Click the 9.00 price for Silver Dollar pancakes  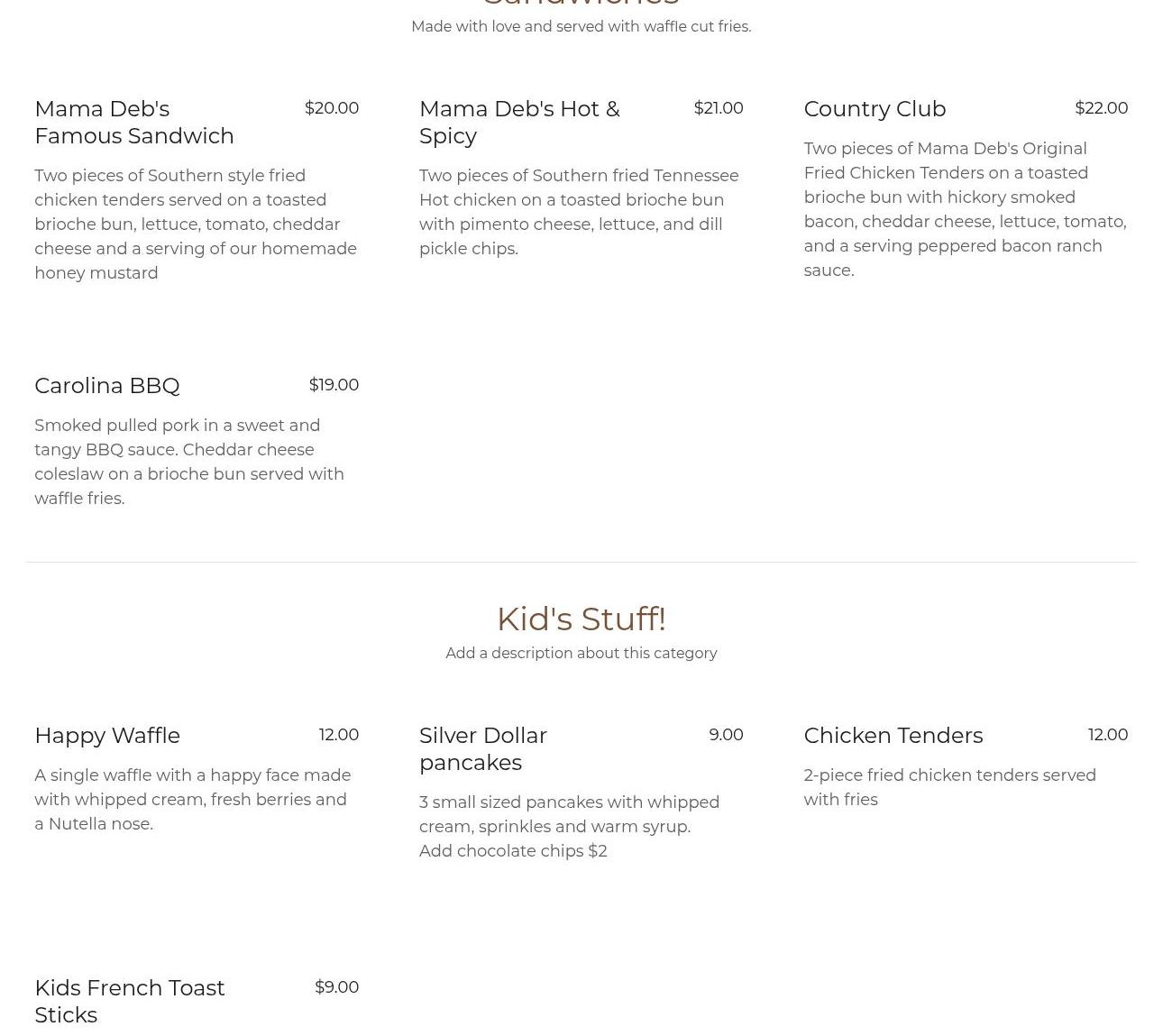726,735
